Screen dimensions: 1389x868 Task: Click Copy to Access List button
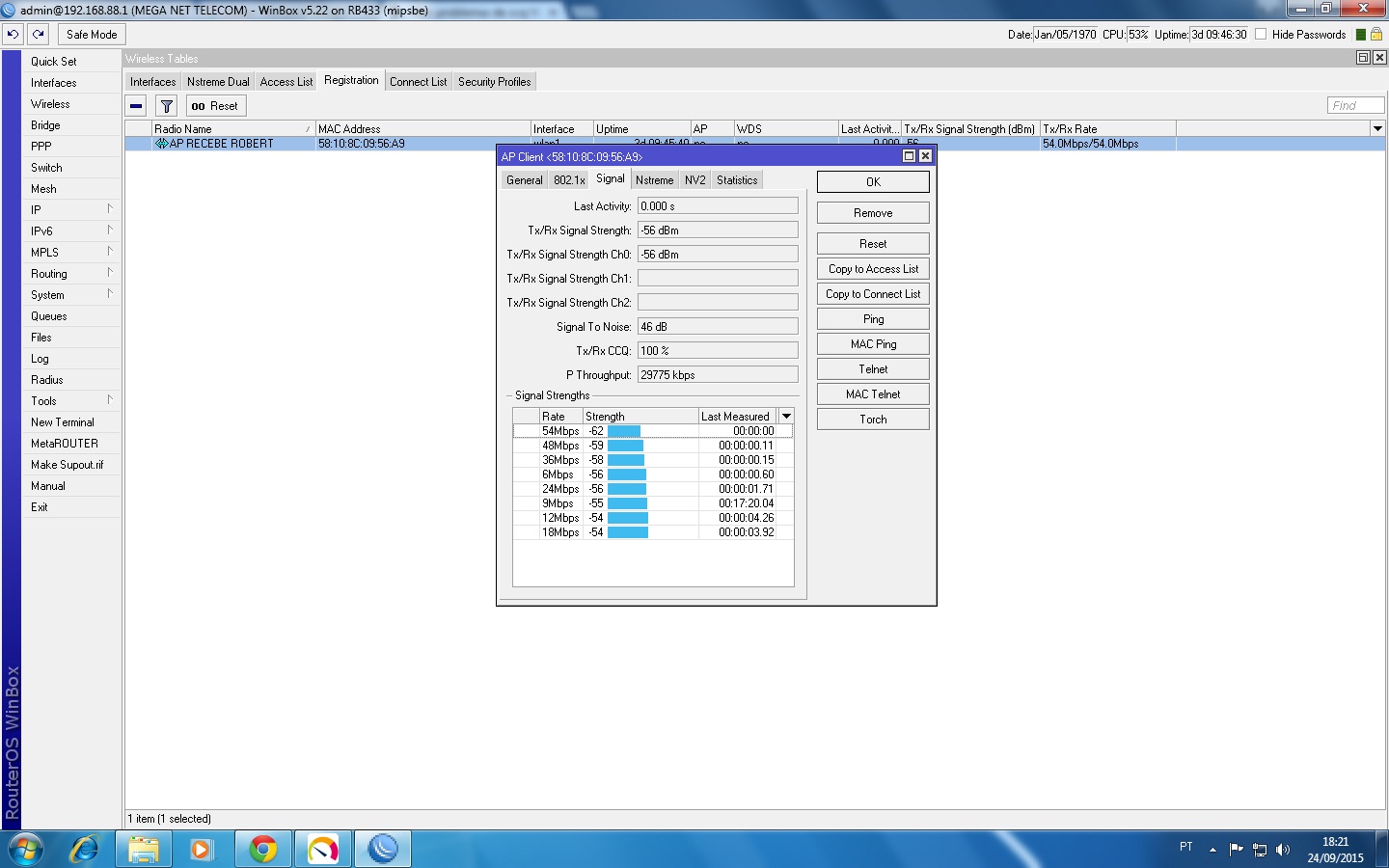click(873, 269)
